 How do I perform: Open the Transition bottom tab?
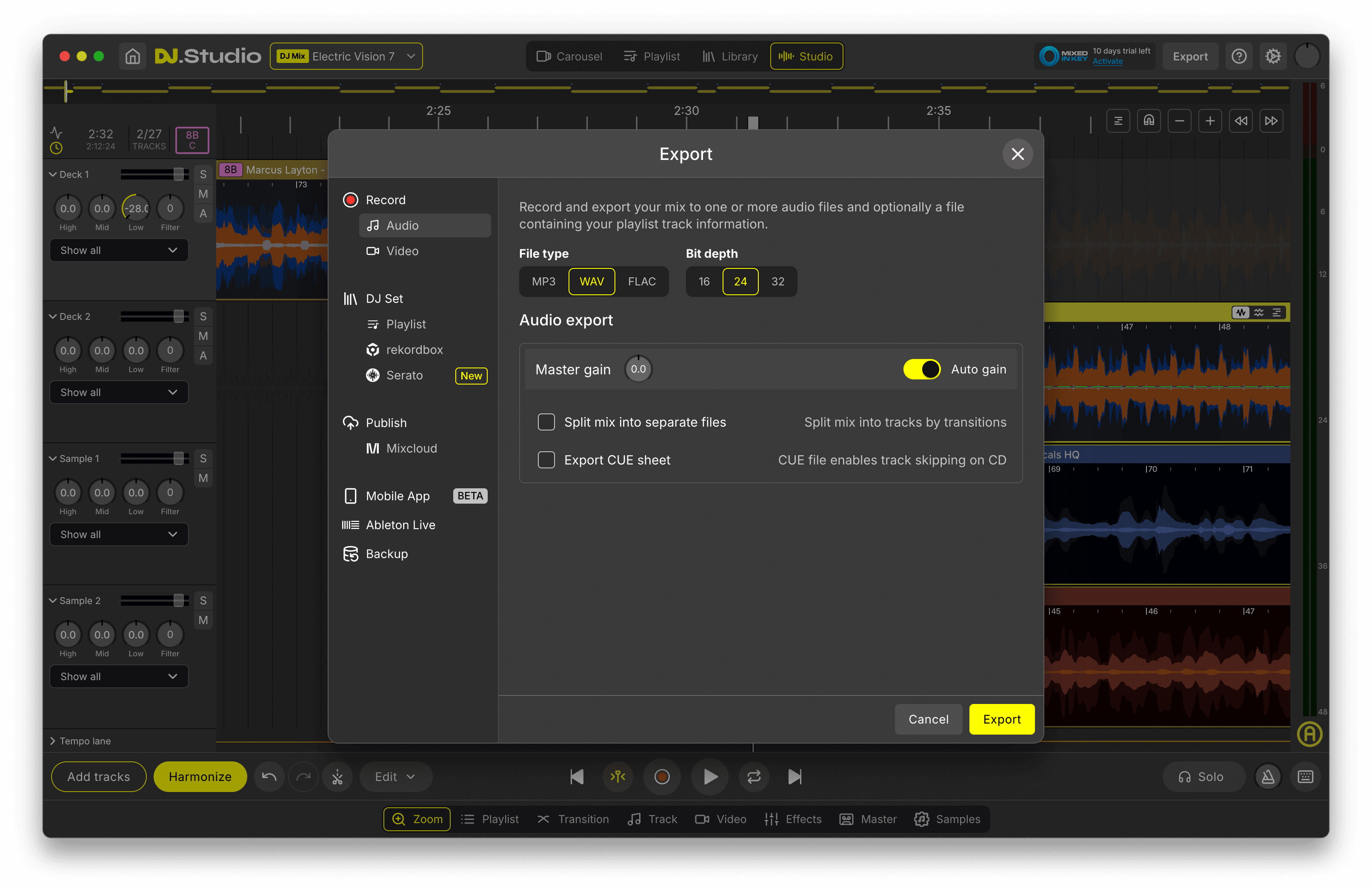573,819
